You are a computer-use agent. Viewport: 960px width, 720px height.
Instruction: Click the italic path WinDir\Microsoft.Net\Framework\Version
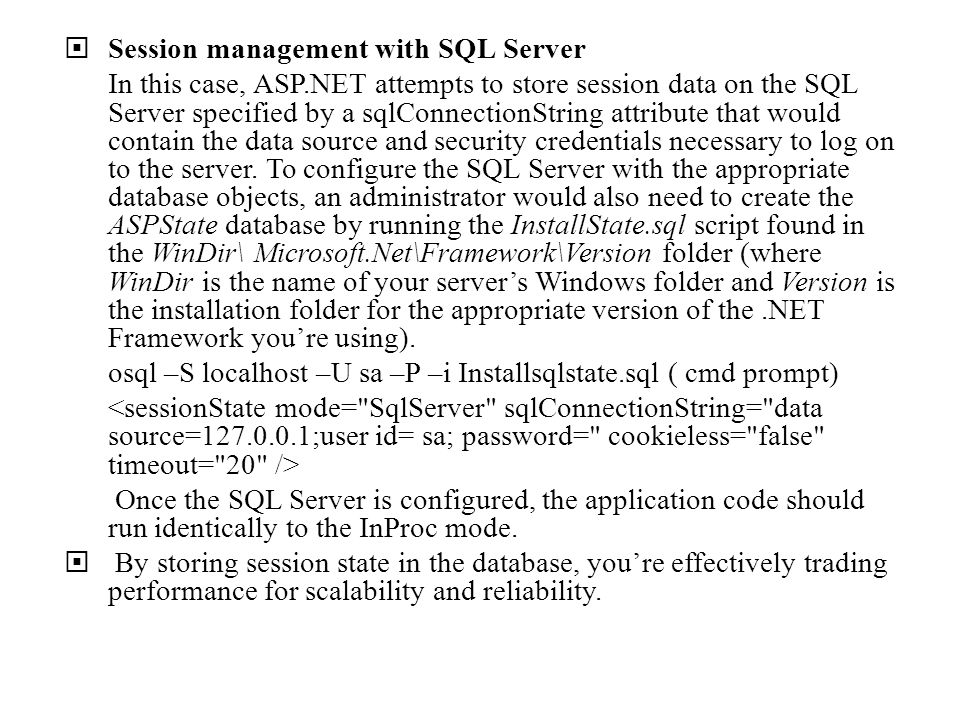402,253
